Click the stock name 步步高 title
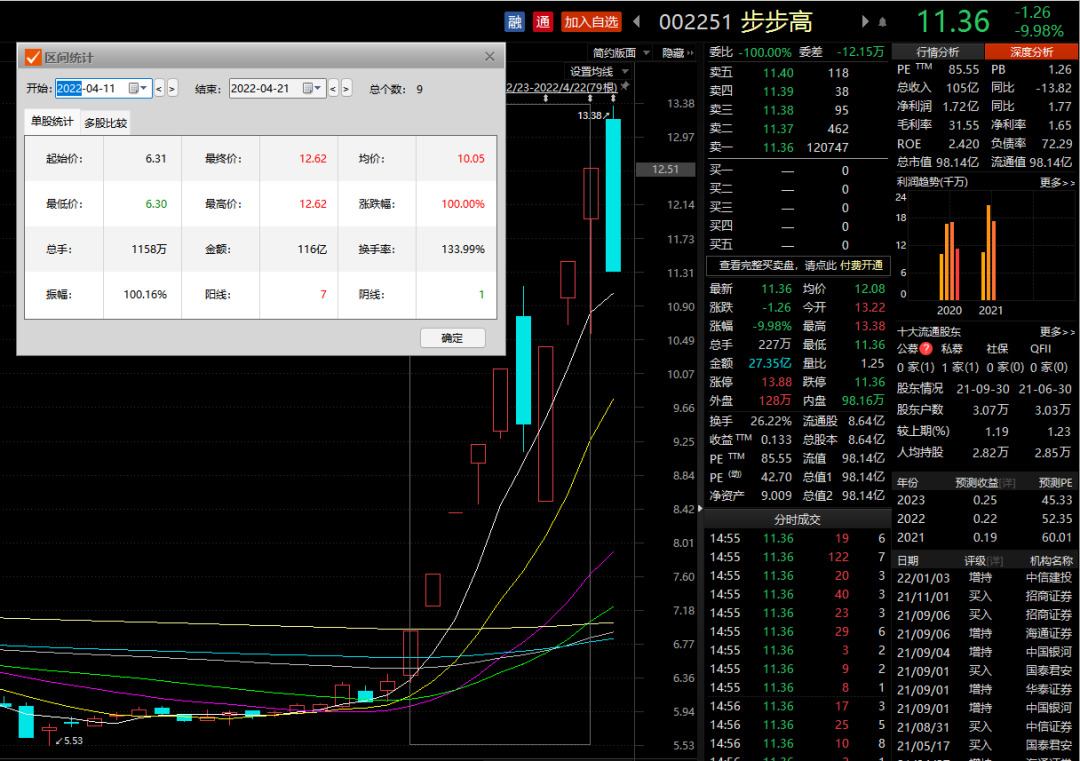The width and height of the screenshot is (1080, 761). pos(777,22)
